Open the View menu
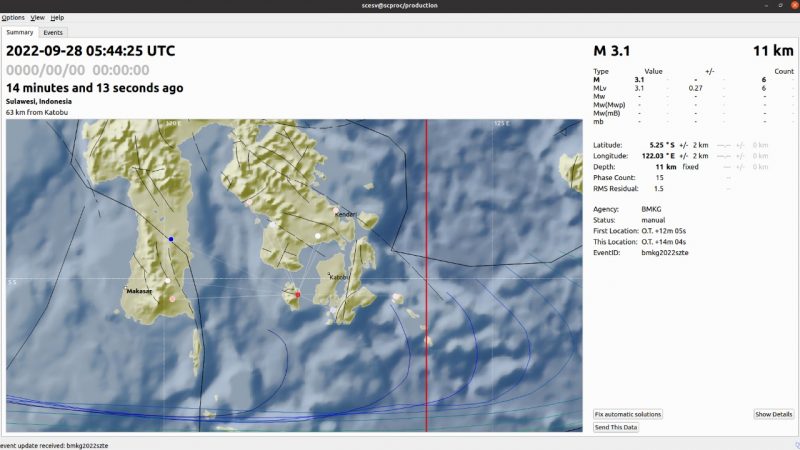 pyautogui.click(x=37, y=18)
